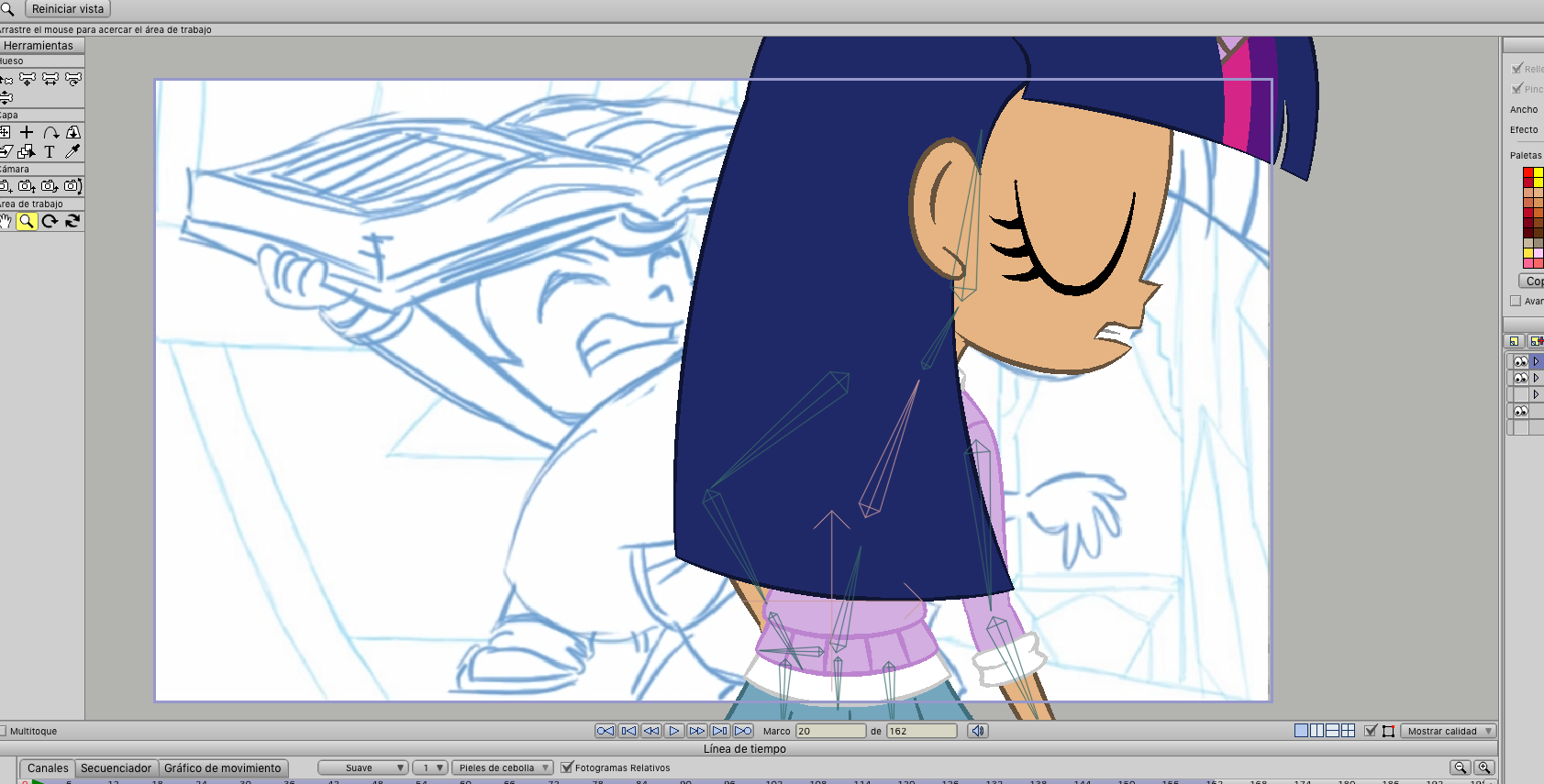Toggle audio mute speaker button
Image resolution: width=1544 pixels, height=784 pixels.
click(x=978, y=731)
